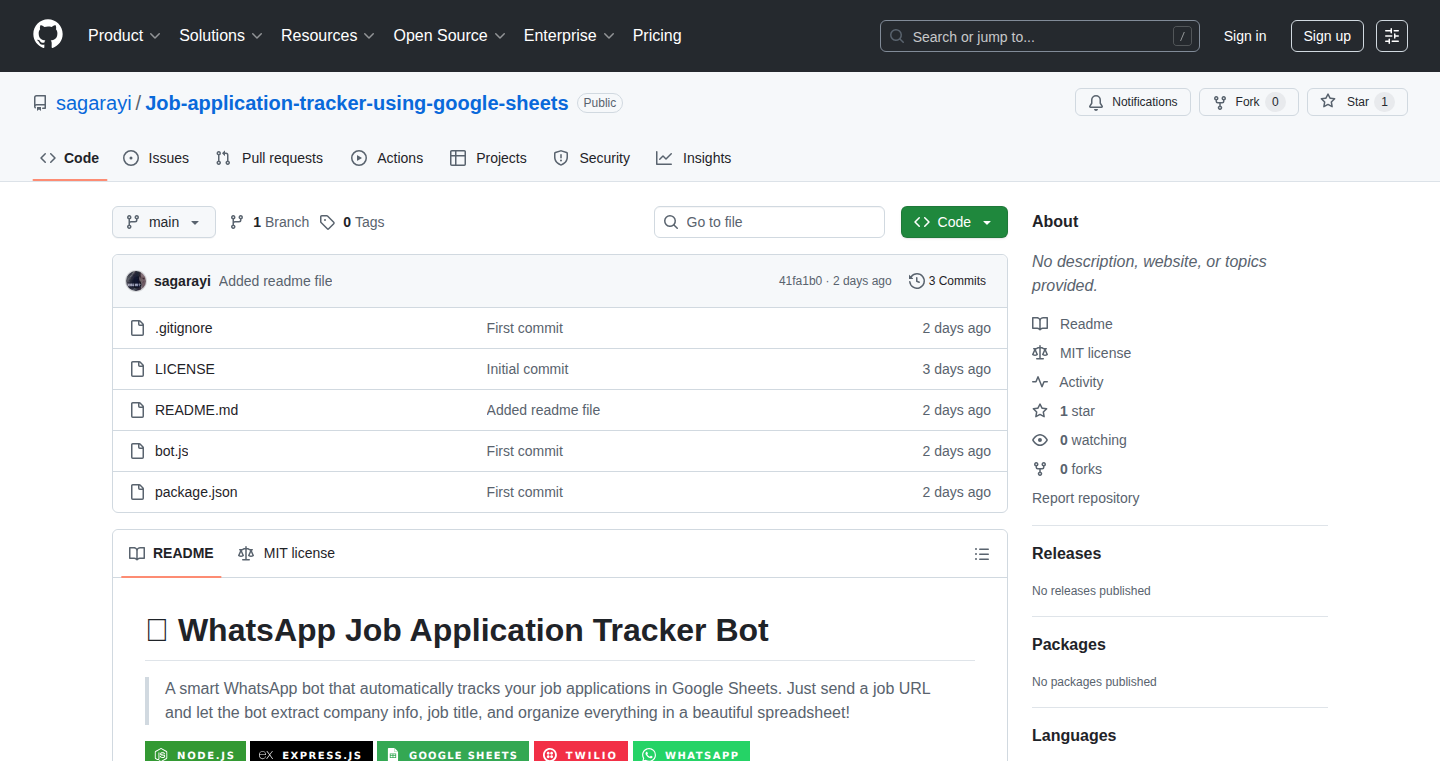Open the Insights tab
1440x761 pixels.
click(x=694, y=158)
